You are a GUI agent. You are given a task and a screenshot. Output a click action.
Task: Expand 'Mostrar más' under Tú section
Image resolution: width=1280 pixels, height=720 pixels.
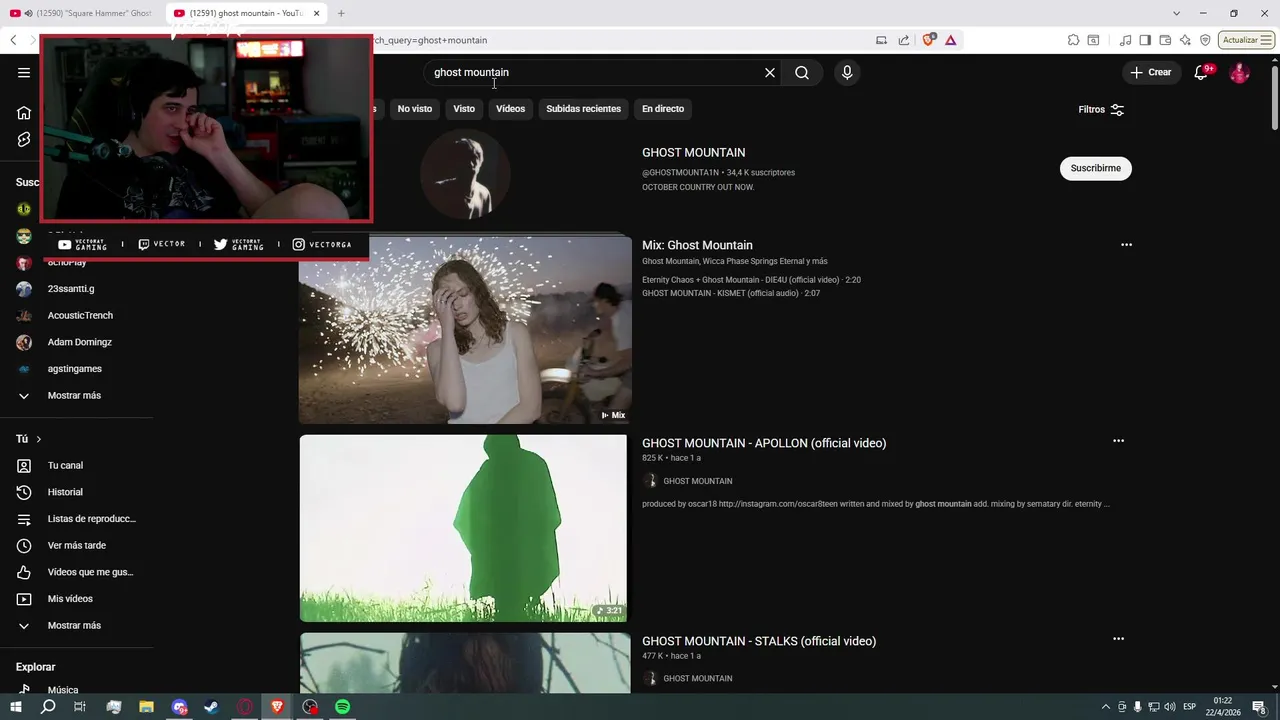pyautogui.click(x=75, y=625)
